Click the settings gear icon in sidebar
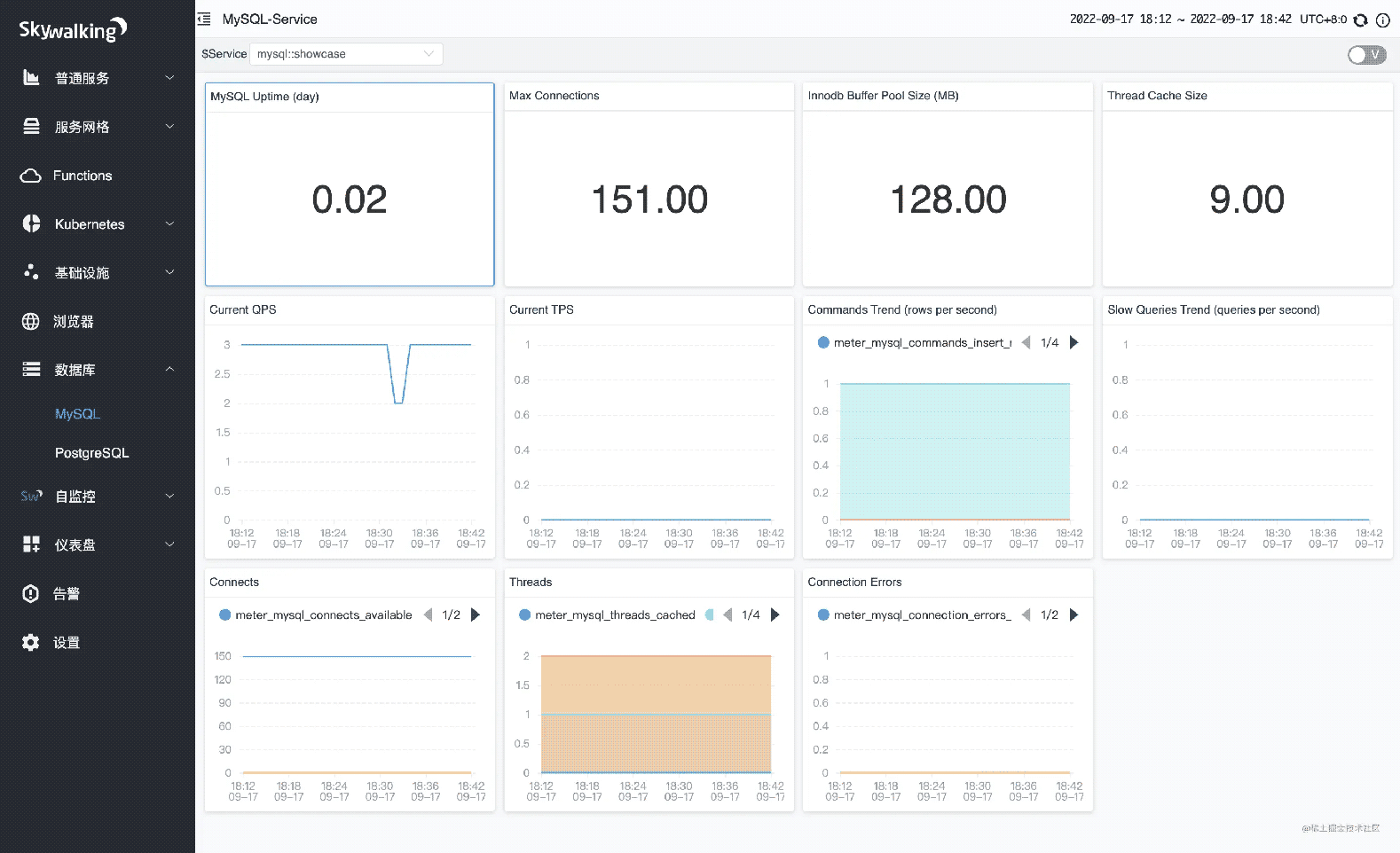The image size is (1400, 853). point(31,642)
